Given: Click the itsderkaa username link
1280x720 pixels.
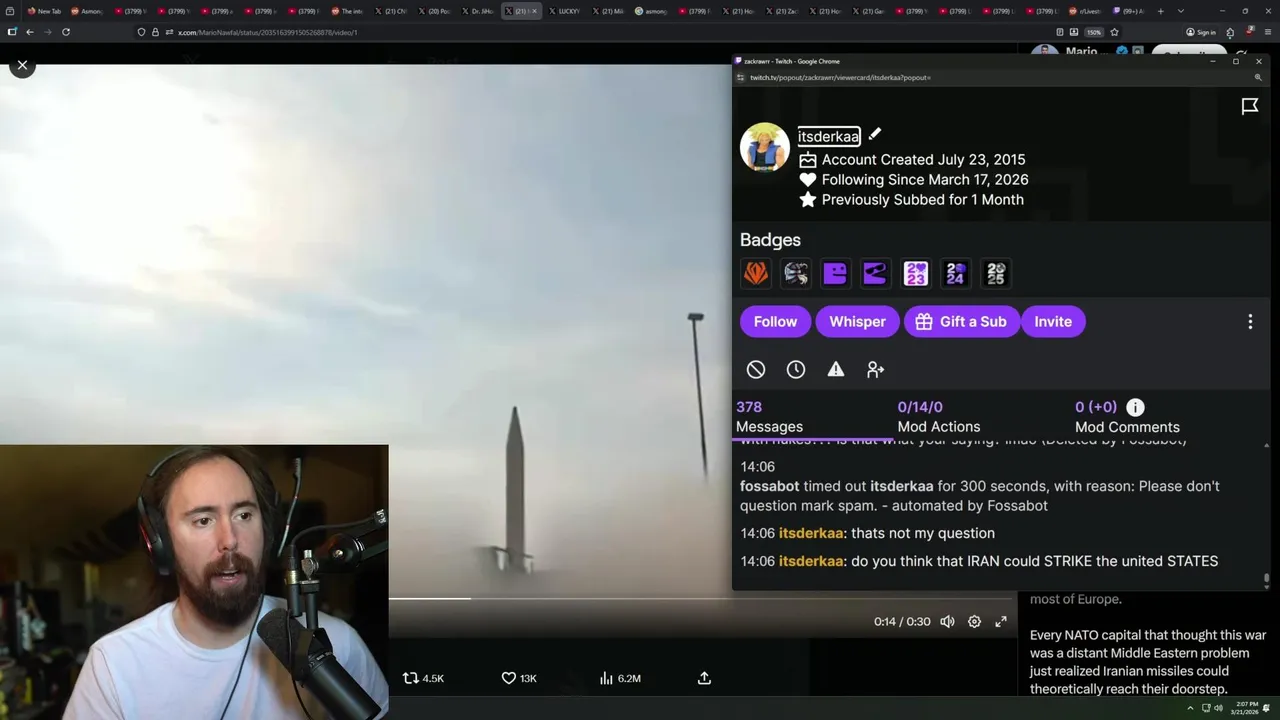Looking at the screenshot, I should tap(828, 136).
